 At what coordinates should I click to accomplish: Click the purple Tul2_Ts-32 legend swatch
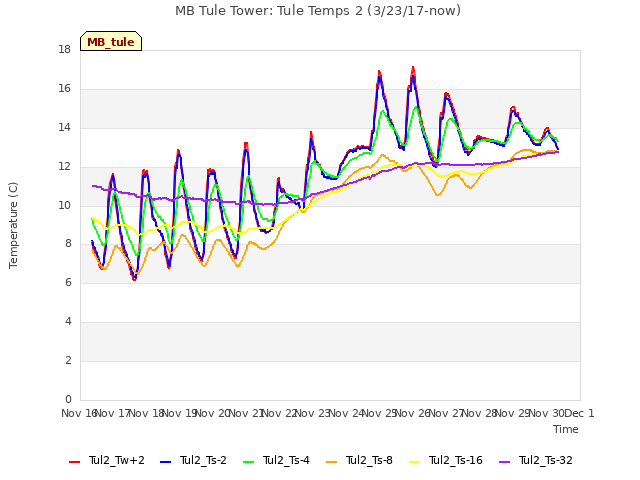[x=504, y=462]
